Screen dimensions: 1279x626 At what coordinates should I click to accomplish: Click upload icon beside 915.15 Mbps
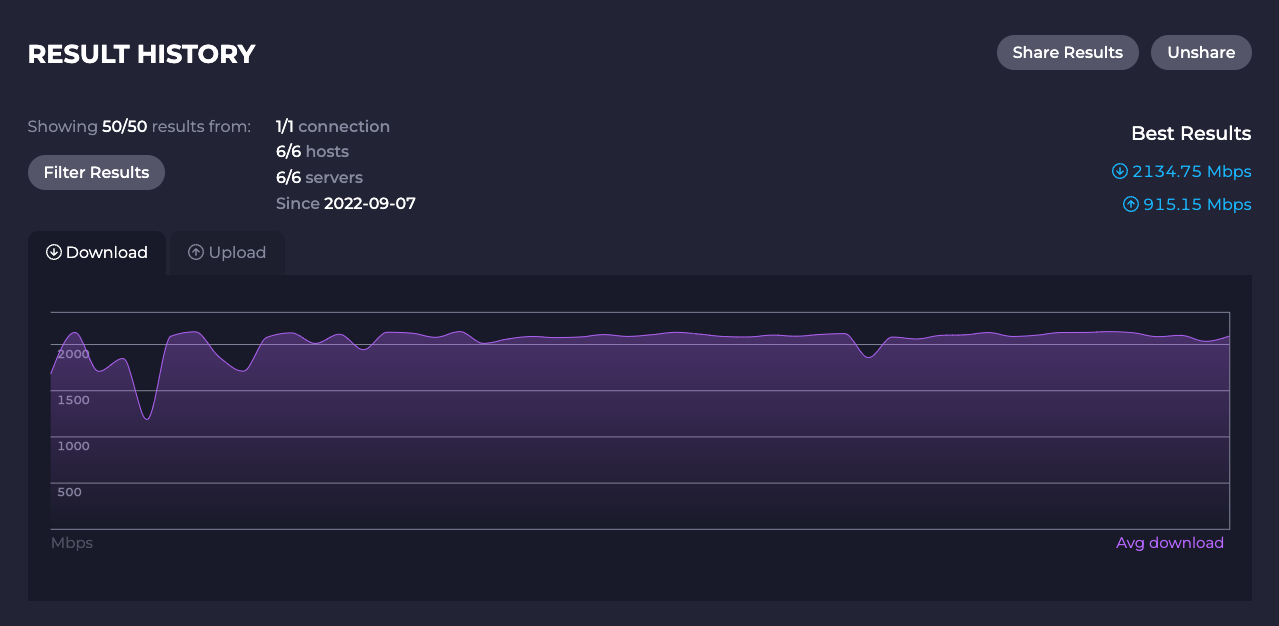1131,204
